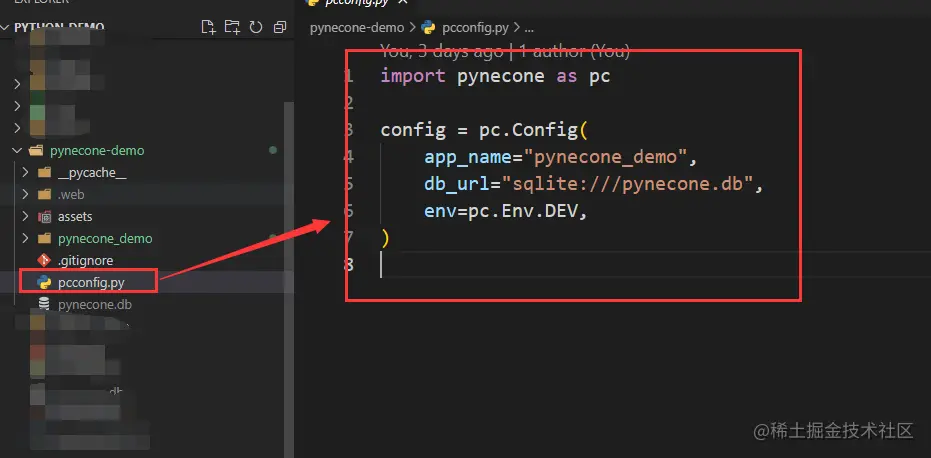Collapse the pynecone-demo folder
931x458 pixels.
tap(18, 150)
